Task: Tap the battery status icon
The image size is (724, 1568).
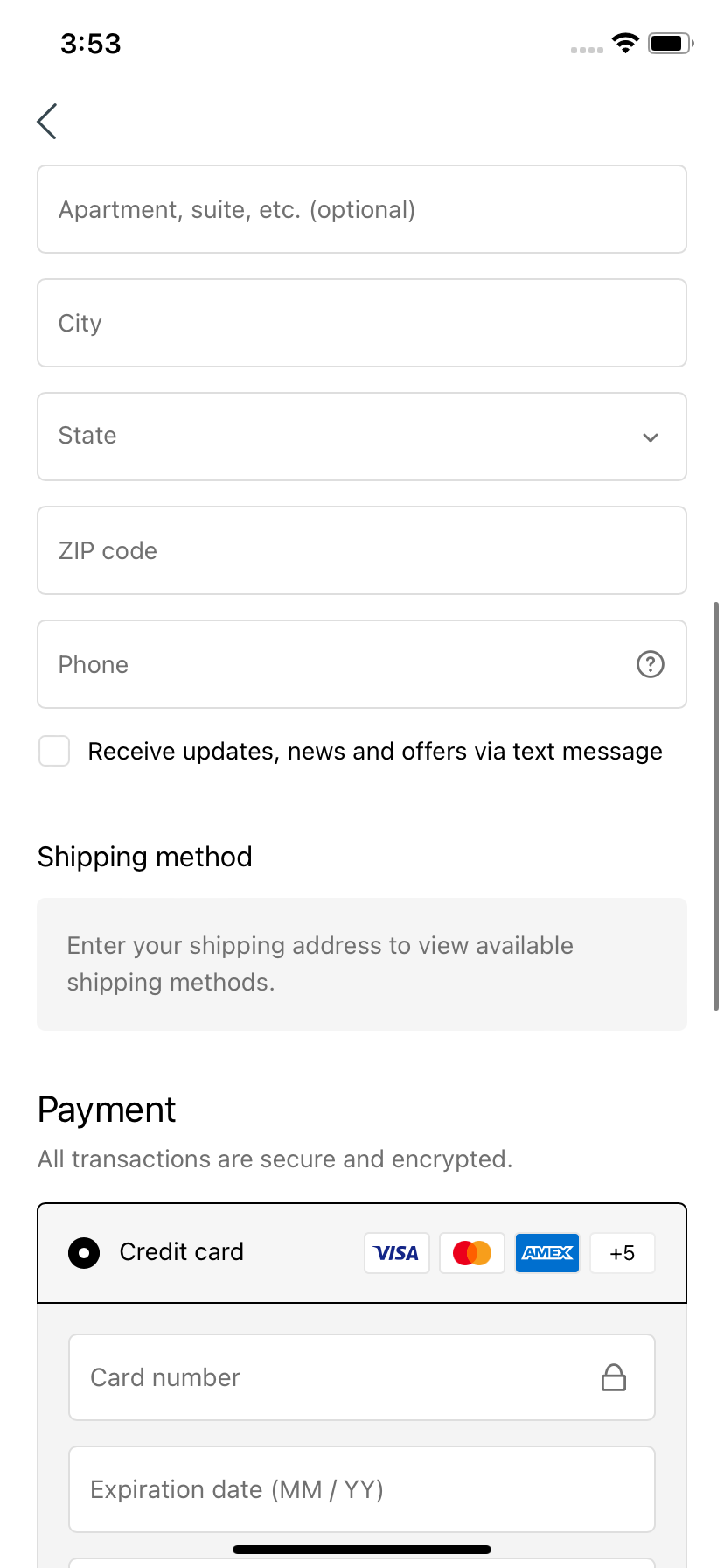Action: [671, 43]
